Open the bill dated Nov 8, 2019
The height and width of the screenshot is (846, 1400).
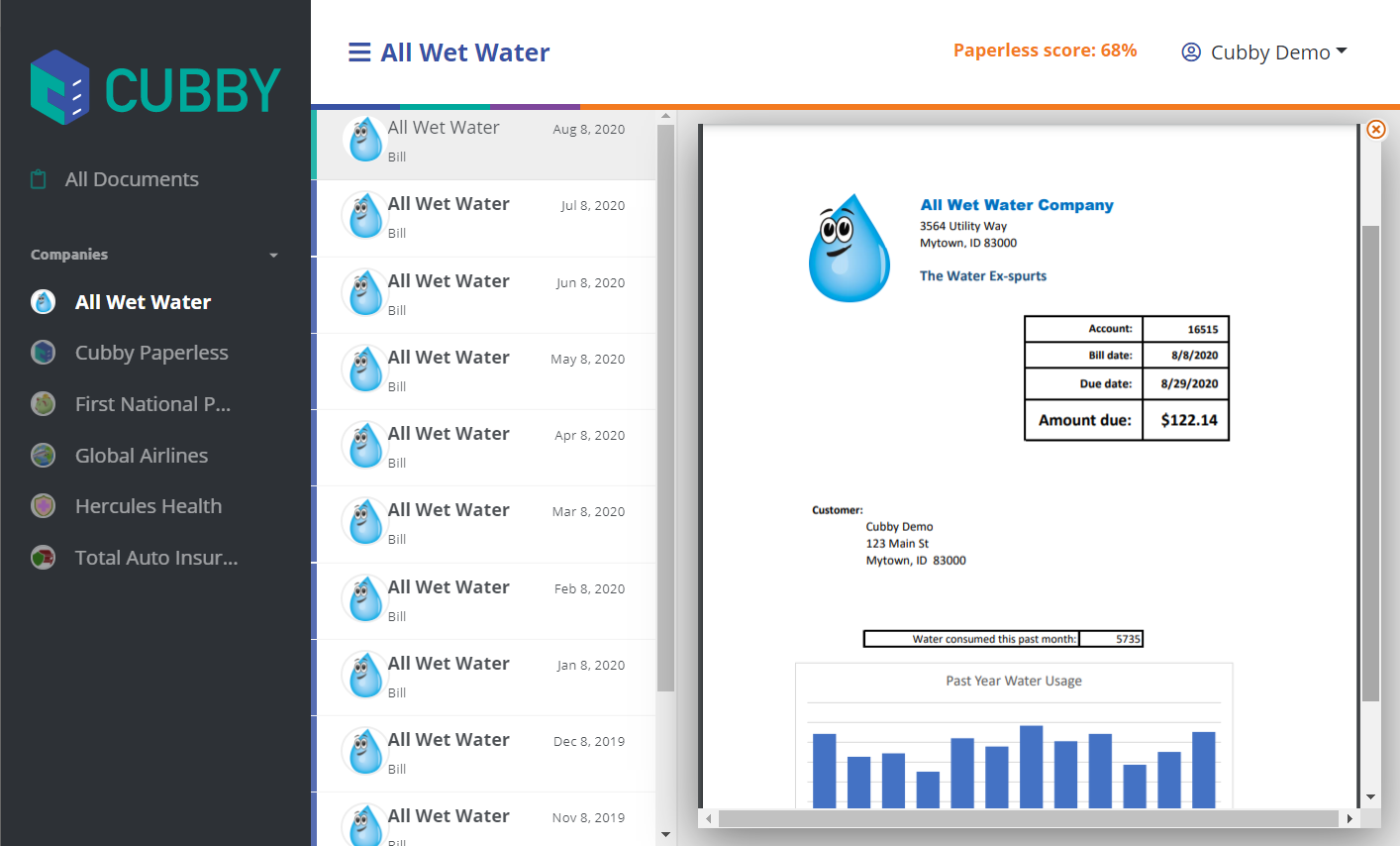(485, 819)
